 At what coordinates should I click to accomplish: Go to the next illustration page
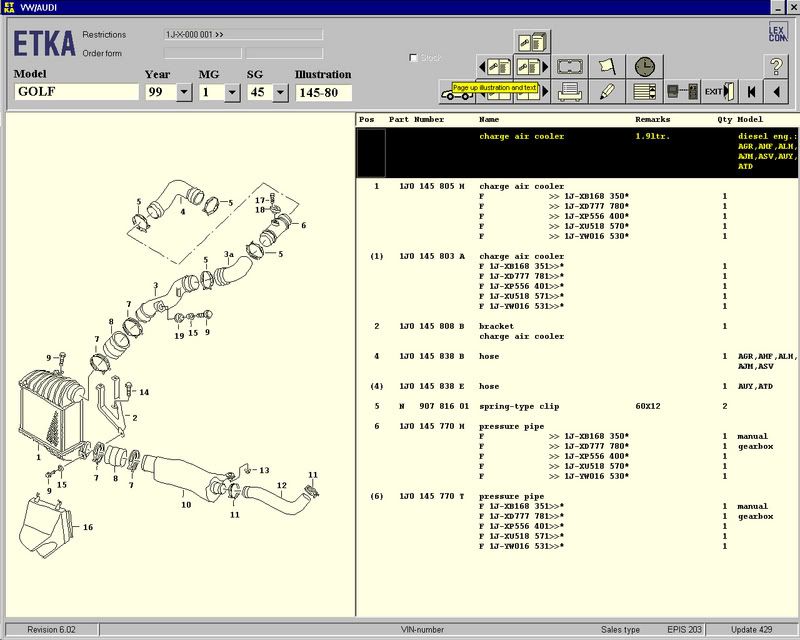532,66
